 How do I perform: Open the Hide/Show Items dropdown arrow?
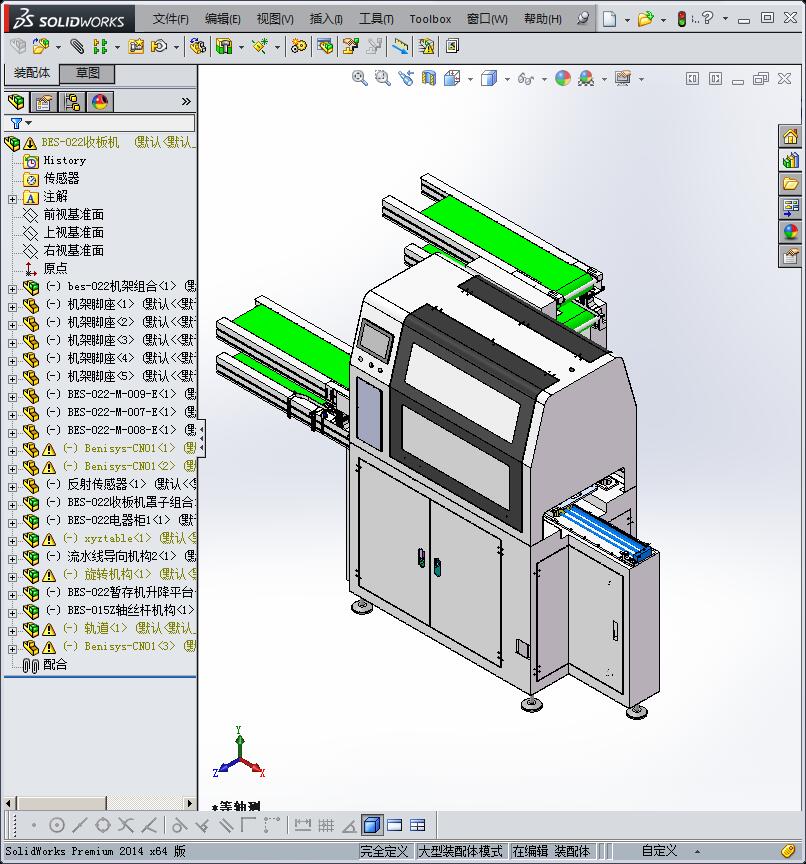(x=544, y=79)
